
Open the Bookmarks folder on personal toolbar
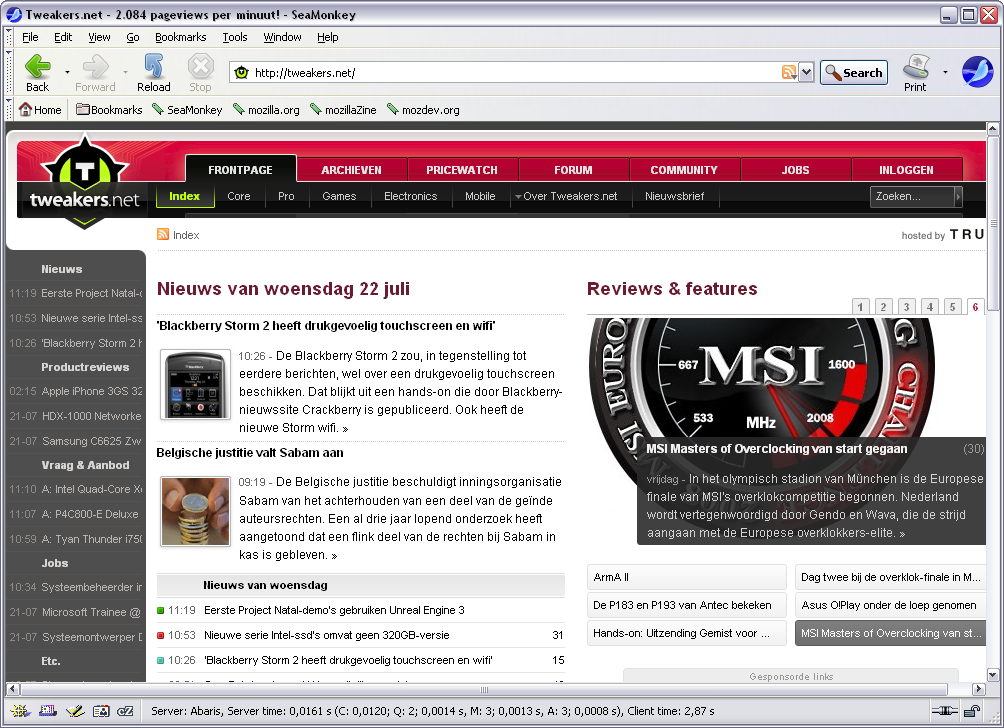point(109,109)
